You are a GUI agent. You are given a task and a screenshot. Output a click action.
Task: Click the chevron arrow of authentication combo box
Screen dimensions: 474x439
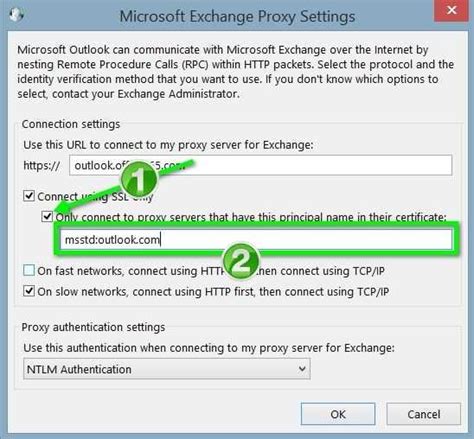tap(302, 369)
